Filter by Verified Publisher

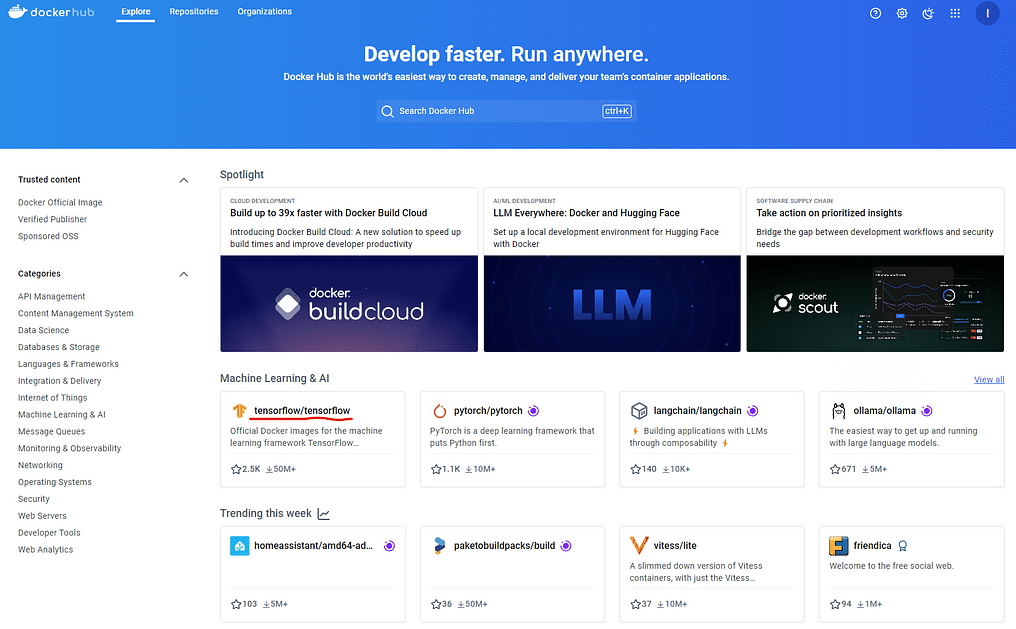pyautogui.click(x=52, y=219)
